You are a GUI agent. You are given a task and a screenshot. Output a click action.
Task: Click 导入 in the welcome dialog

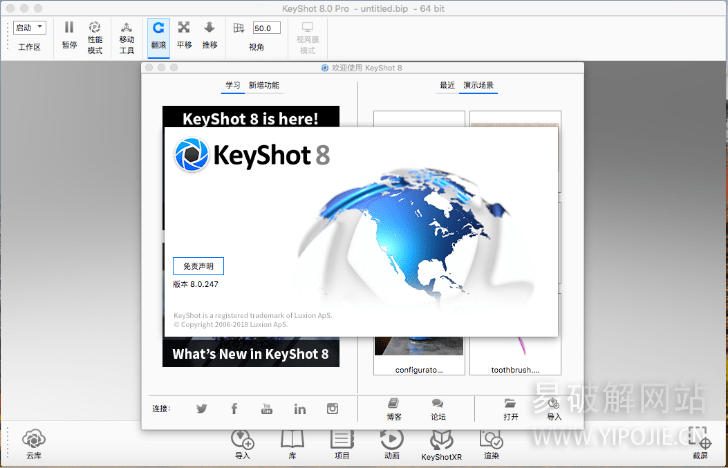click(554, 410)
